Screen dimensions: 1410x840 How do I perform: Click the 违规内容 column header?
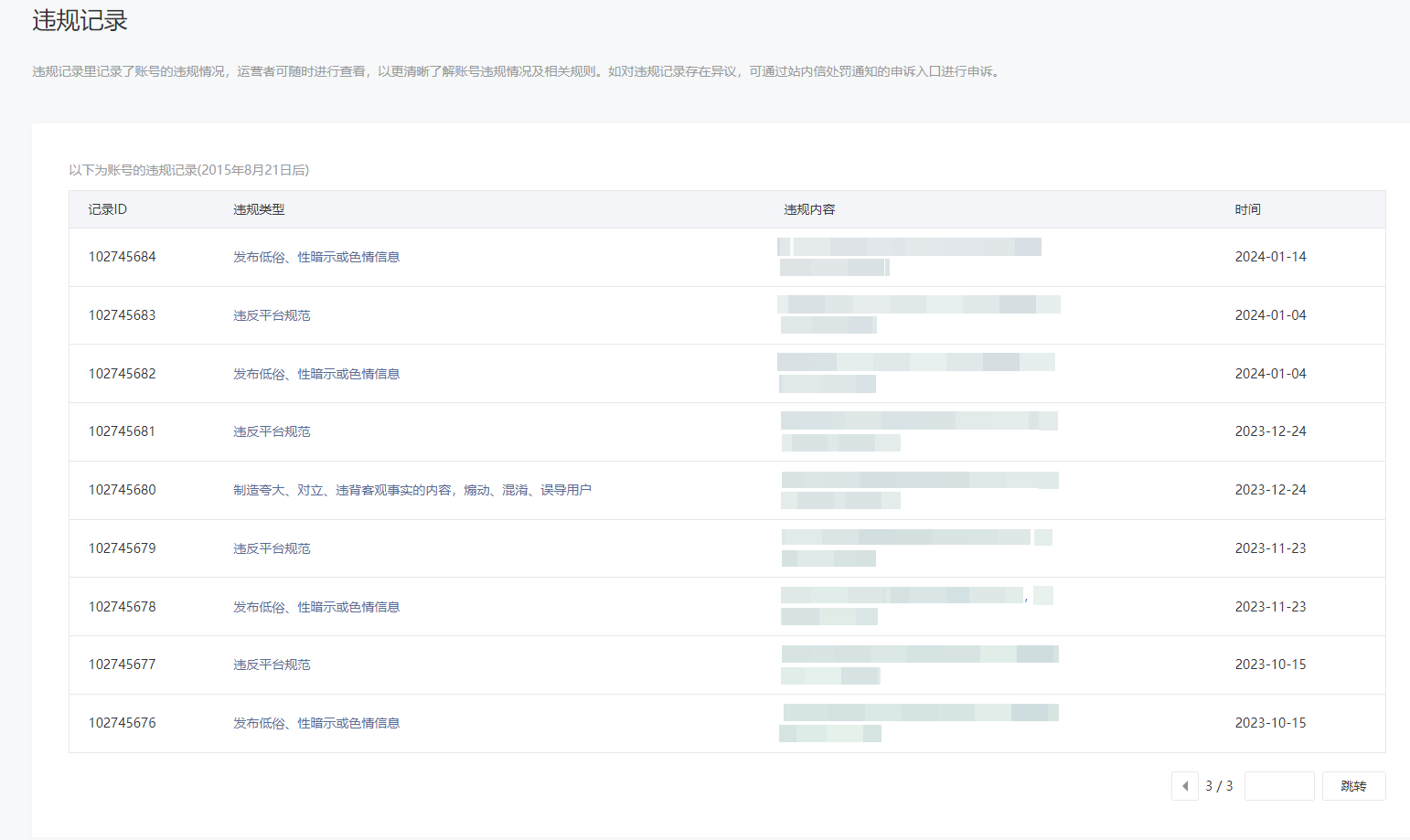point(809,209)
